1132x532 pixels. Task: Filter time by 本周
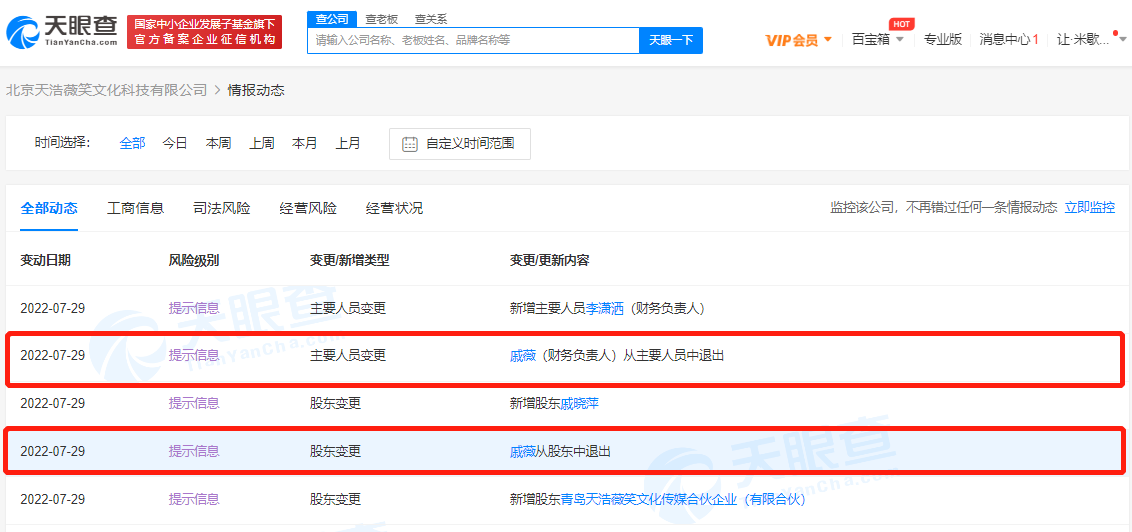(x=218, y=143)
